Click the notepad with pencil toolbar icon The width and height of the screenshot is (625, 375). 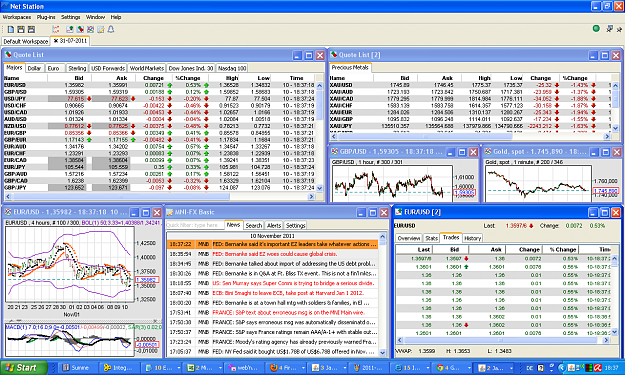click(x=101, y=29)
